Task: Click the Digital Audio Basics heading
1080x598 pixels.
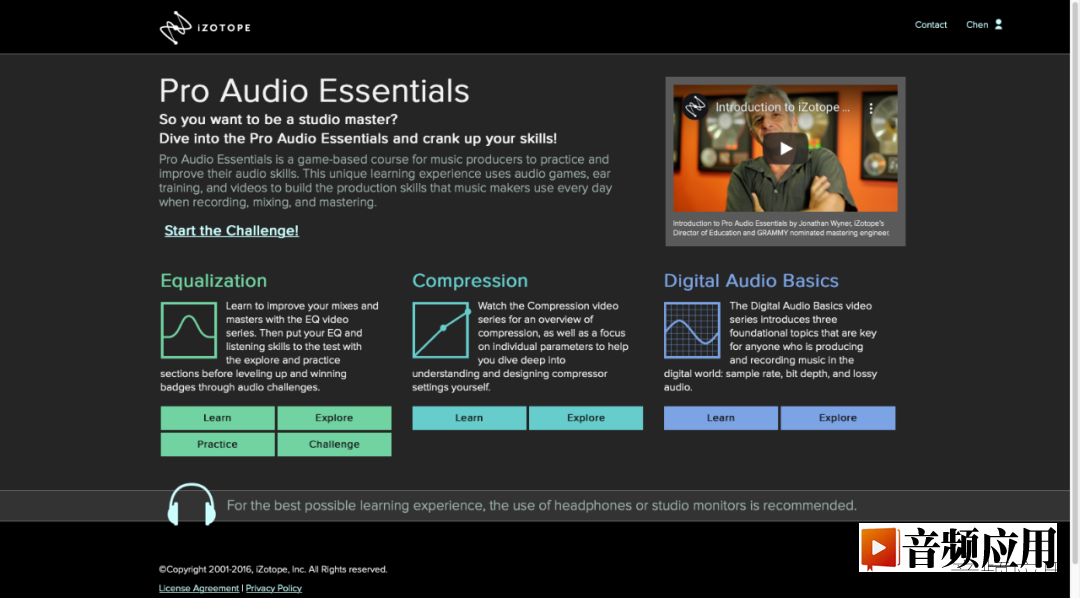Action: click(751, 281)
